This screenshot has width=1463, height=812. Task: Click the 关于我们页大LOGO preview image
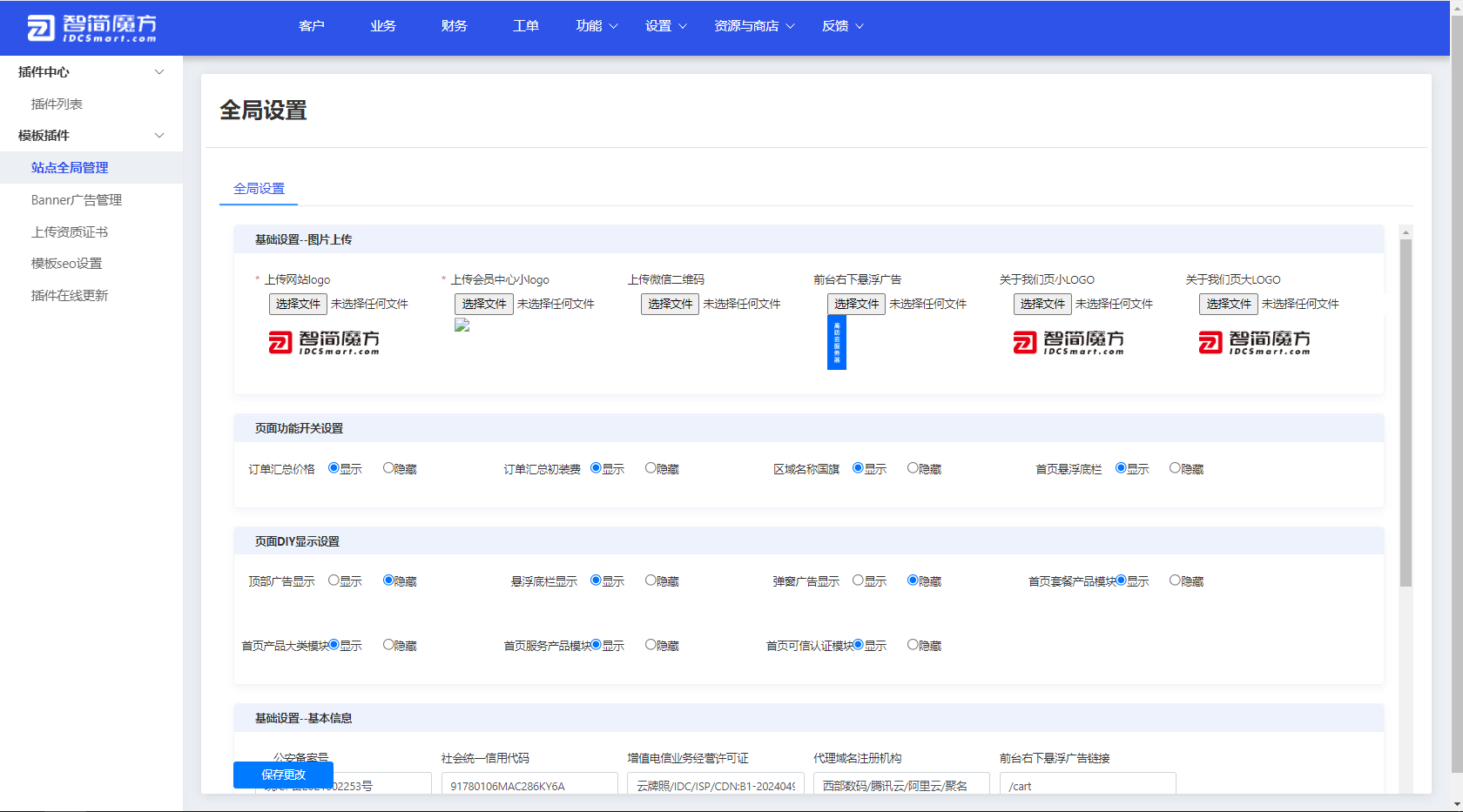point(1257,342)
